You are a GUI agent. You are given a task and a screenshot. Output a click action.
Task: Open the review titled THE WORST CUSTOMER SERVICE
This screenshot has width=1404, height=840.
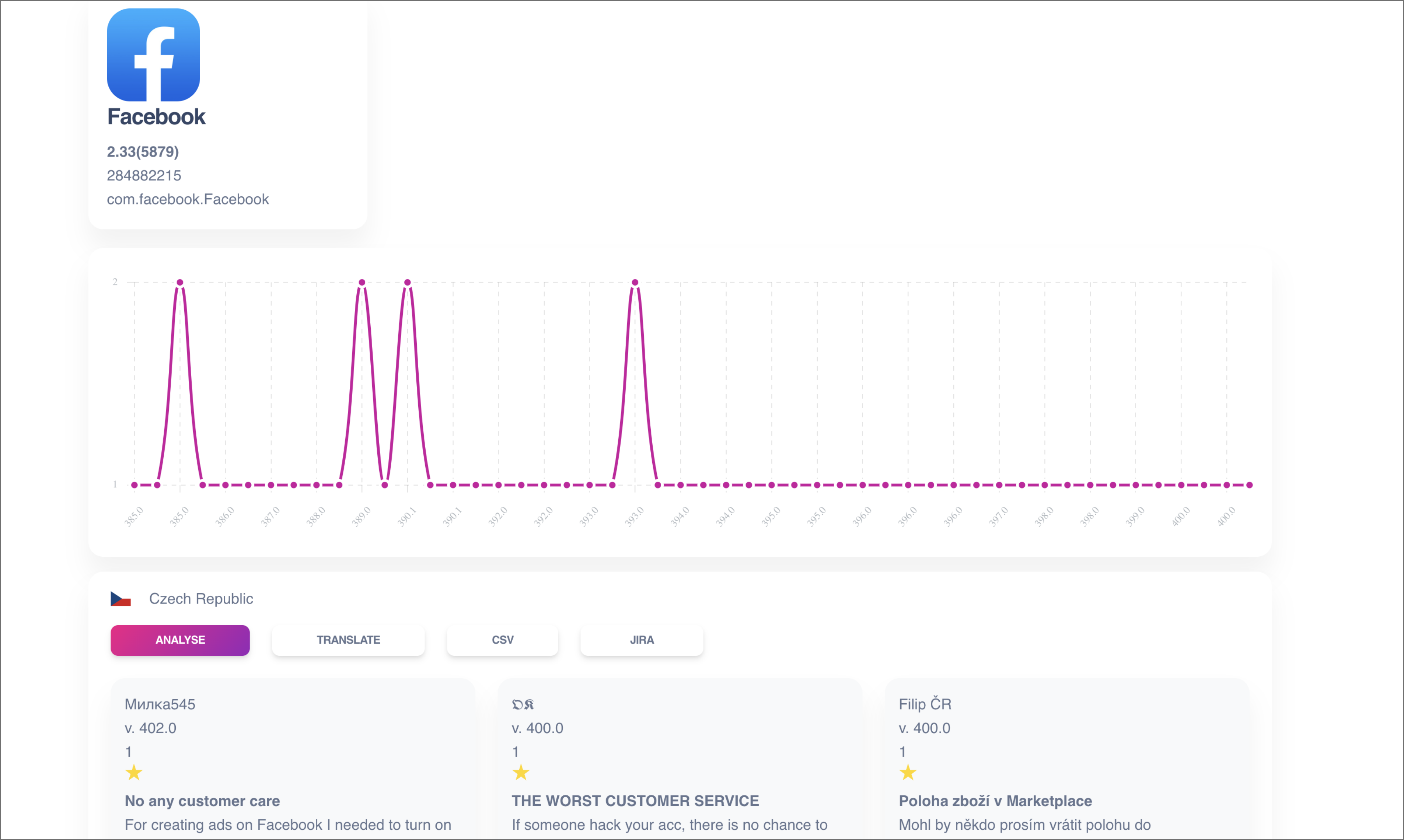click(635, 801)
